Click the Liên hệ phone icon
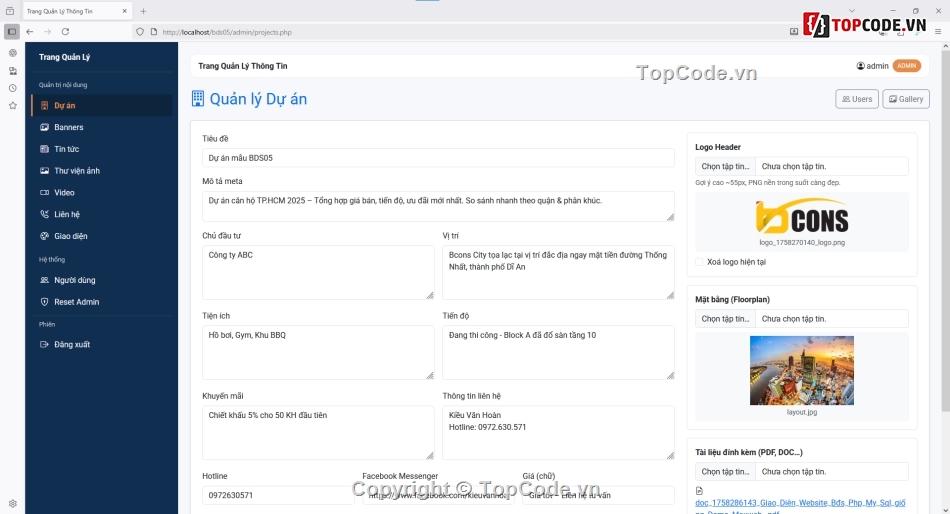 pyautogui.click(x=44, y=215)
